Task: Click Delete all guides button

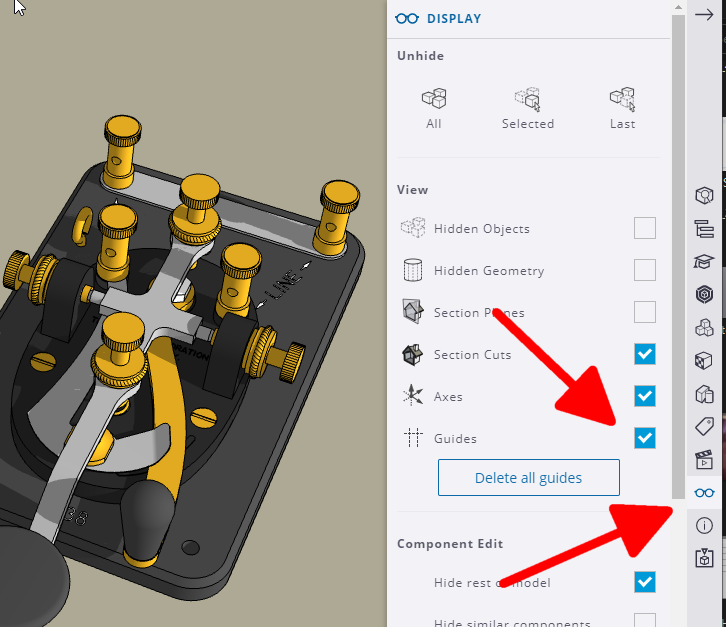Action: [529, 477]
